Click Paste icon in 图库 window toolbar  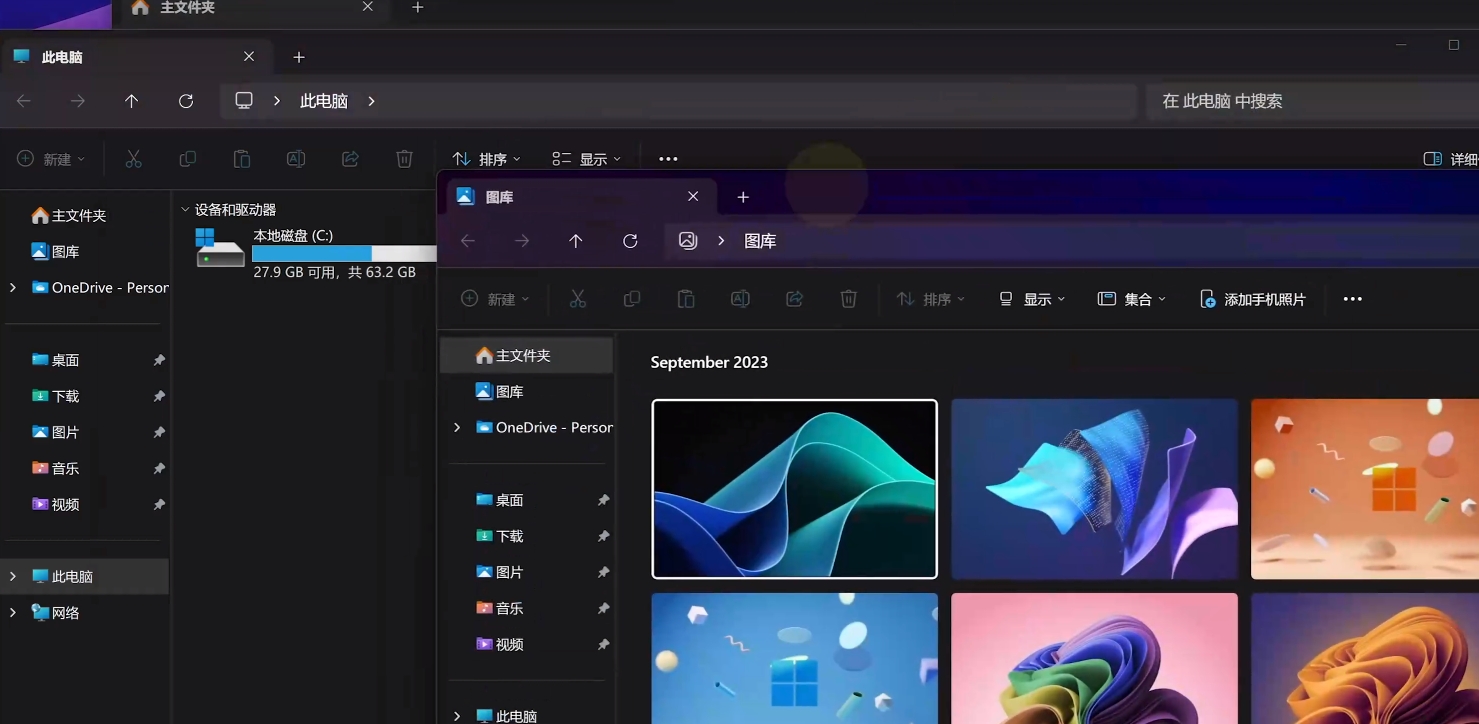pyautogui.click(x=686, y=299)
